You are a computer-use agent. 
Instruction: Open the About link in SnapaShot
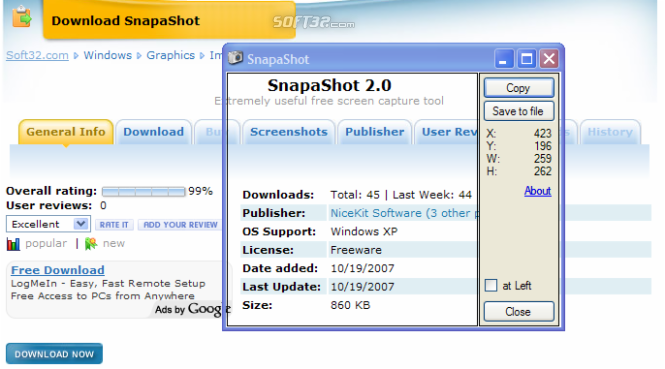(x=537, y=191)
